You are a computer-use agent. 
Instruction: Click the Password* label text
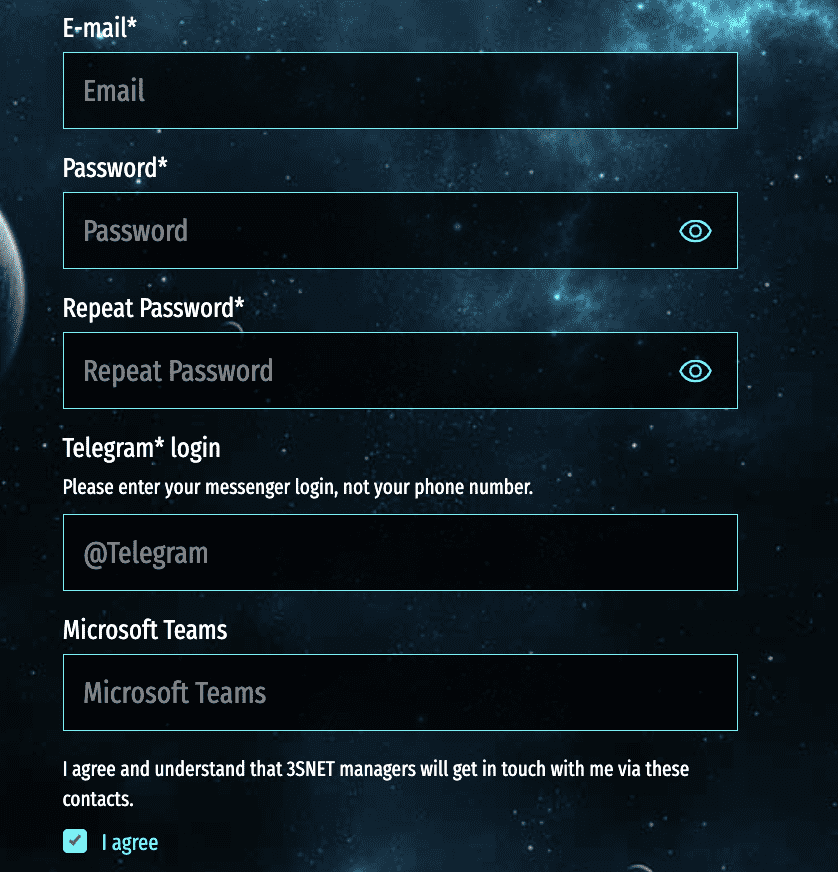tap(114, 168)
